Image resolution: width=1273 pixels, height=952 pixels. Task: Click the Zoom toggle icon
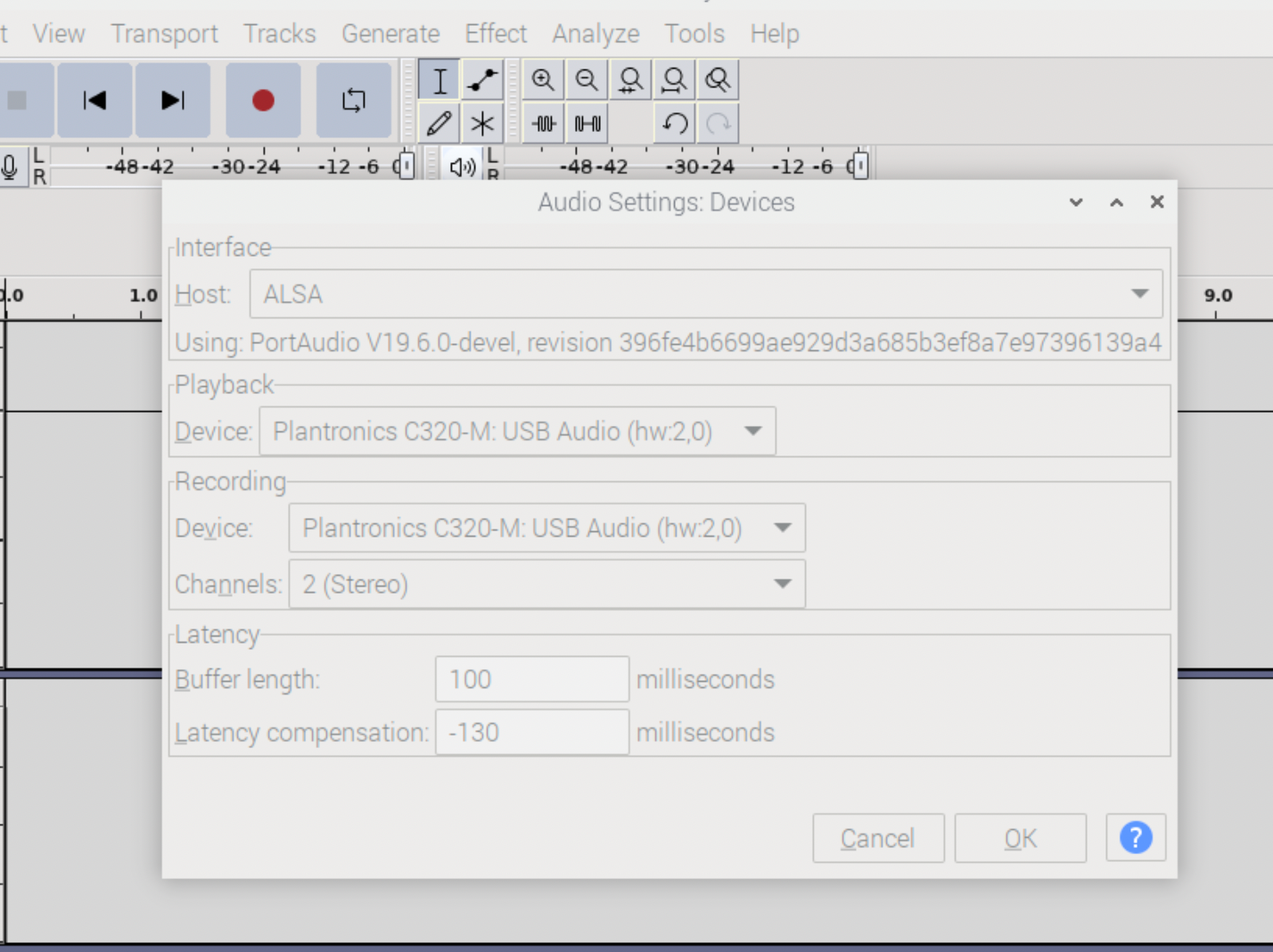[718, 80]
